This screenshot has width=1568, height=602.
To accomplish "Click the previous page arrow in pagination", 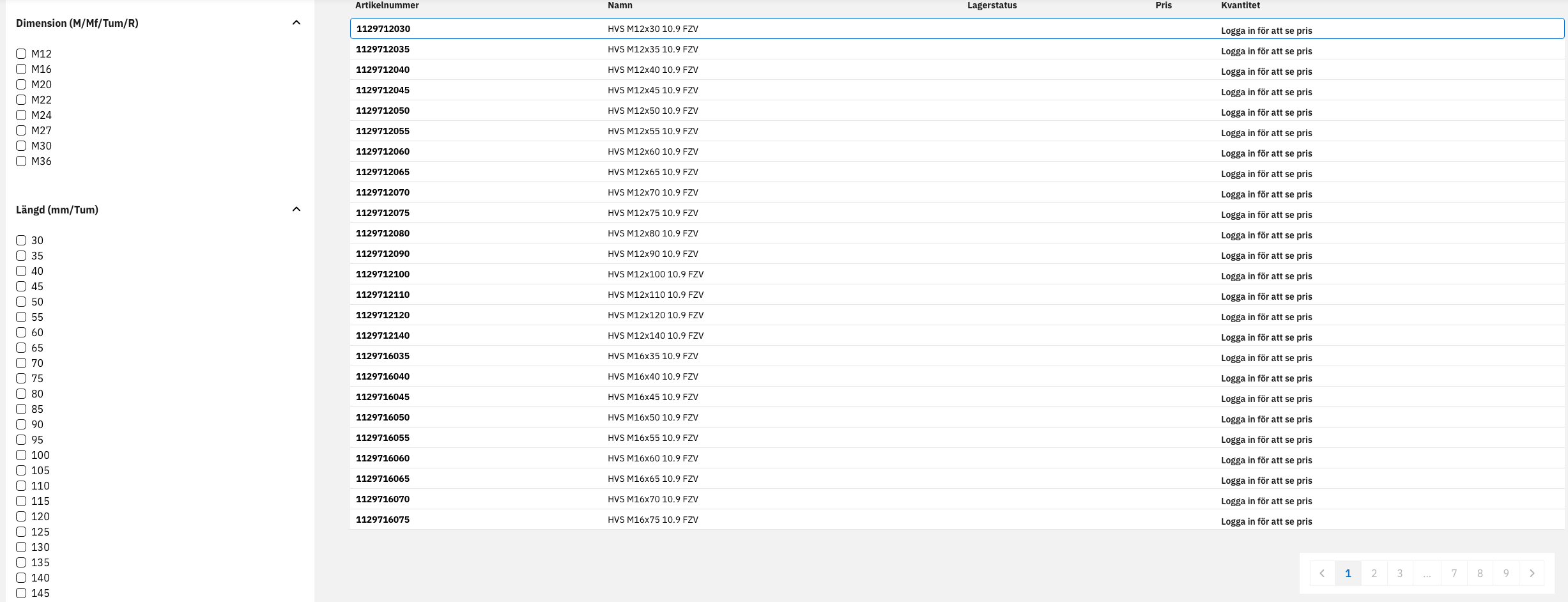I will [1322, 573].
